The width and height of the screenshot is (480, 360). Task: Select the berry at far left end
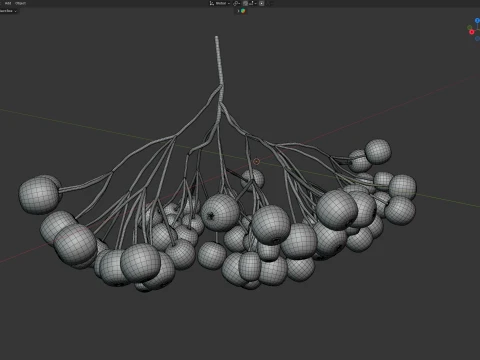[x=39, y=194]
